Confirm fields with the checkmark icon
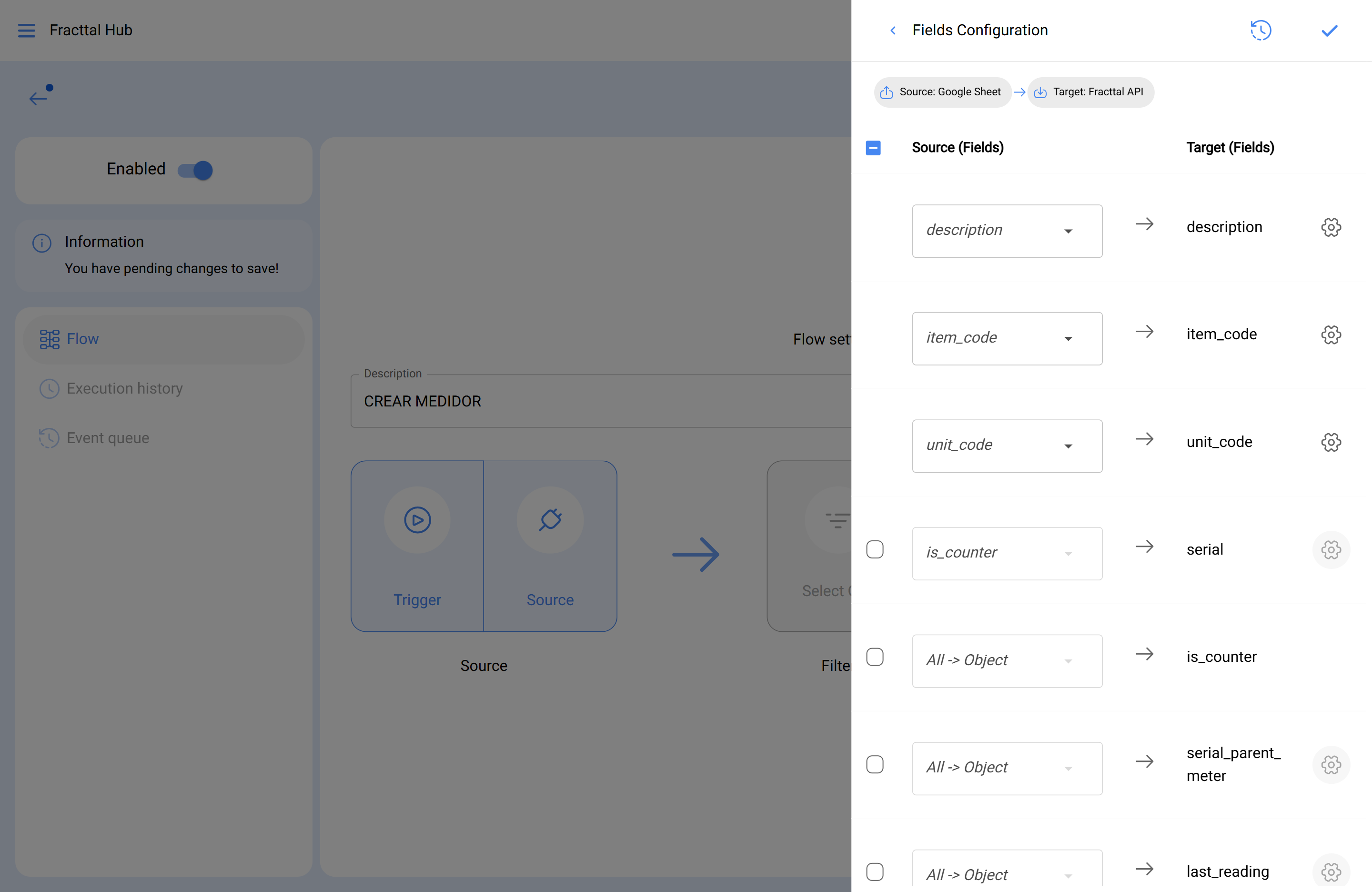The width and height of the screenshot is (1372, 892). 1329,30
